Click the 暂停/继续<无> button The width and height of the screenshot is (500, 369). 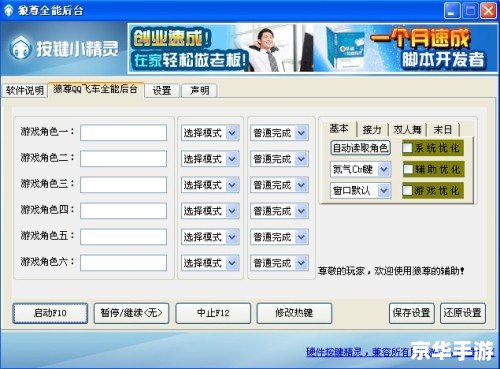coord(131,313)
